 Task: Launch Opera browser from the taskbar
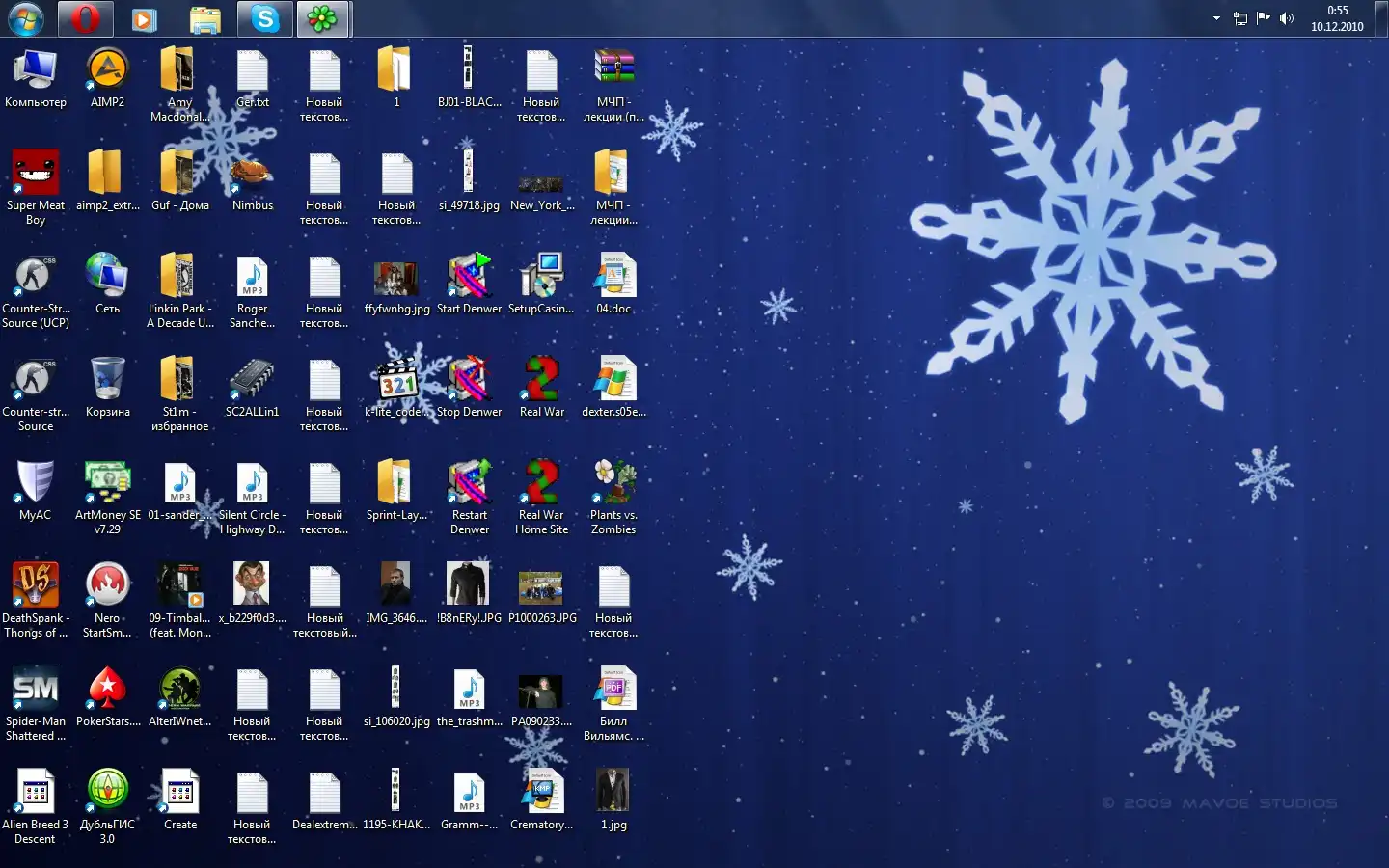[86, 19]
